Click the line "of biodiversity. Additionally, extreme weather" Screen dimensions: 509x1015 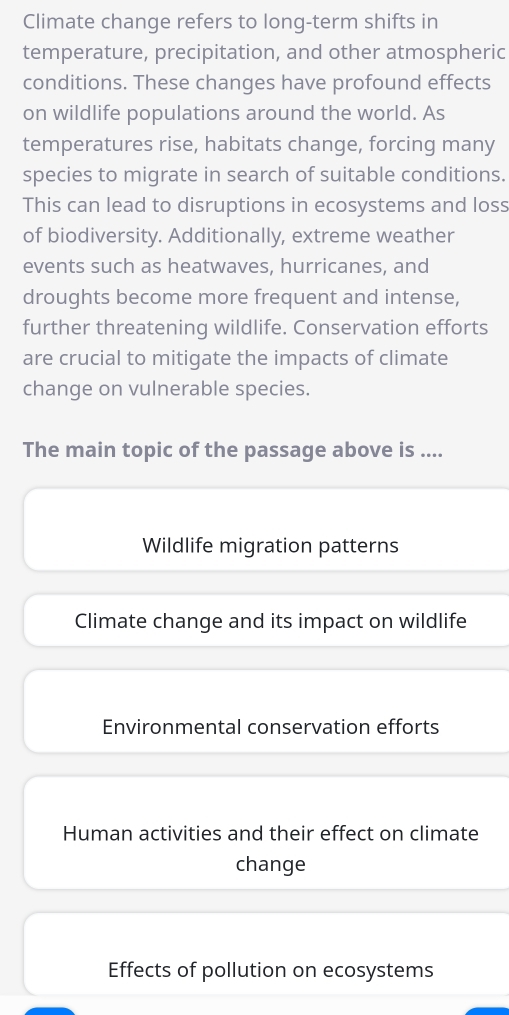click(238, 236)
